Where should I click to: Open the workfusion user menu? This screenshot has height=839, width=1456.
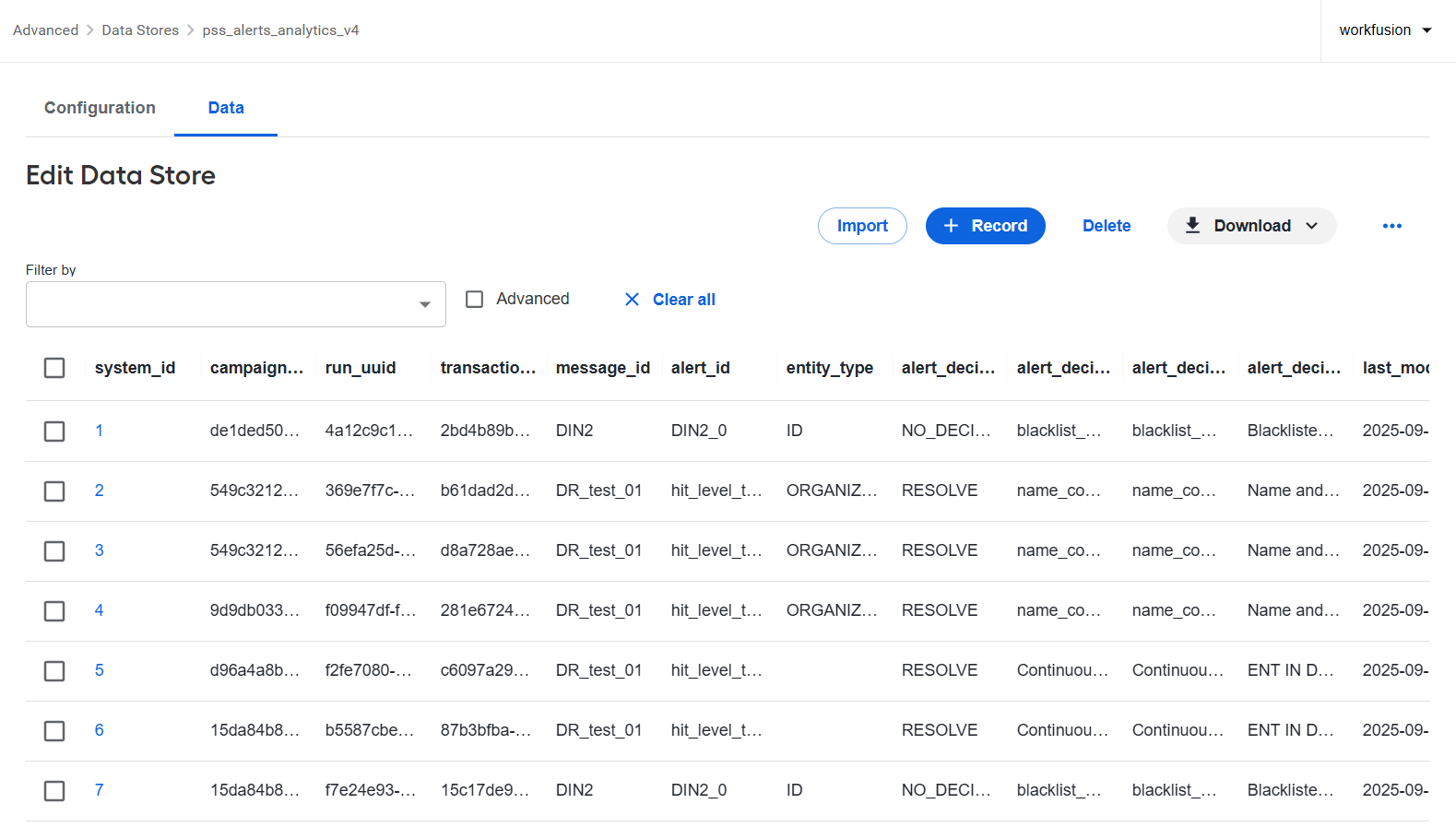pyautogui.click(x=1386, y=30)
